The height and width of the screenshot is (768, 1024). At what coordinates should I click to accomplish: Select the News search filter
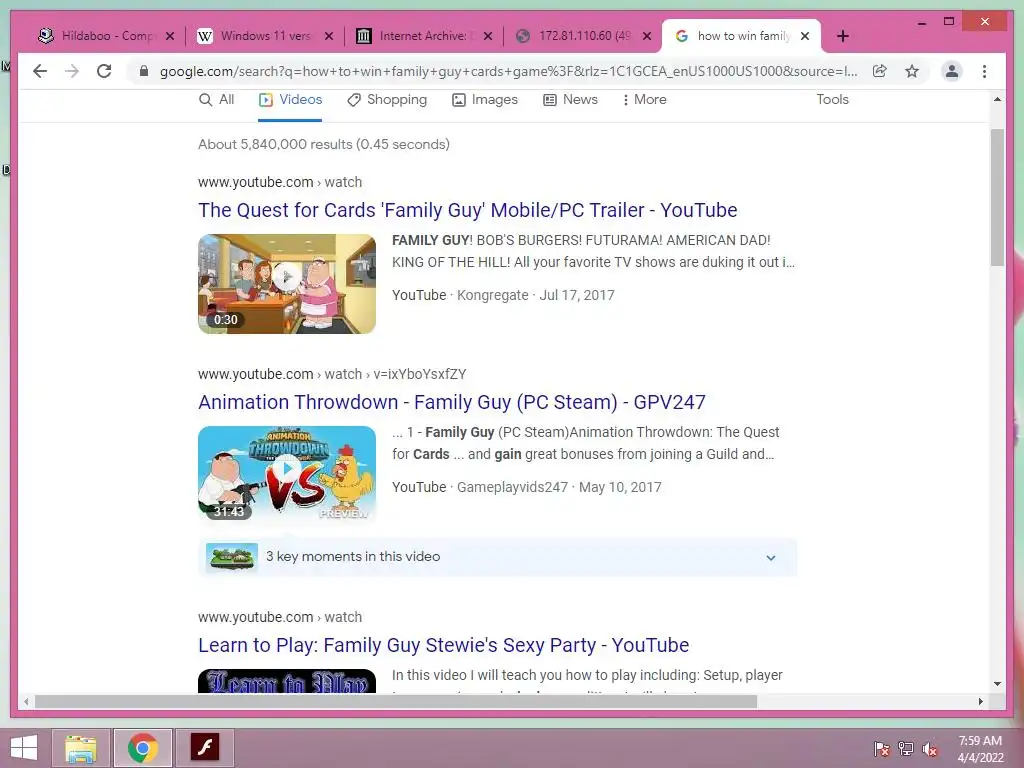(570, 100)
